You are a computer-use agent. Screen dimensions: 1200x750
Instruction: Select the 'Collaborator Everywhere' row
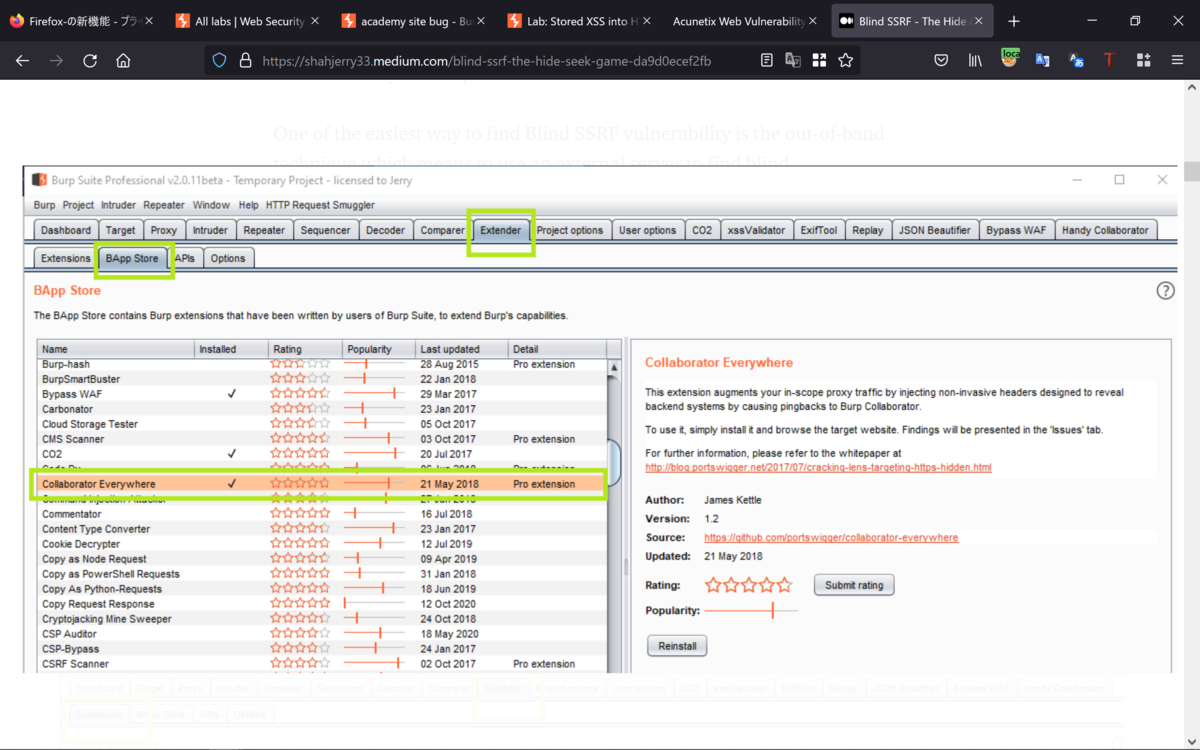(321, 484)
